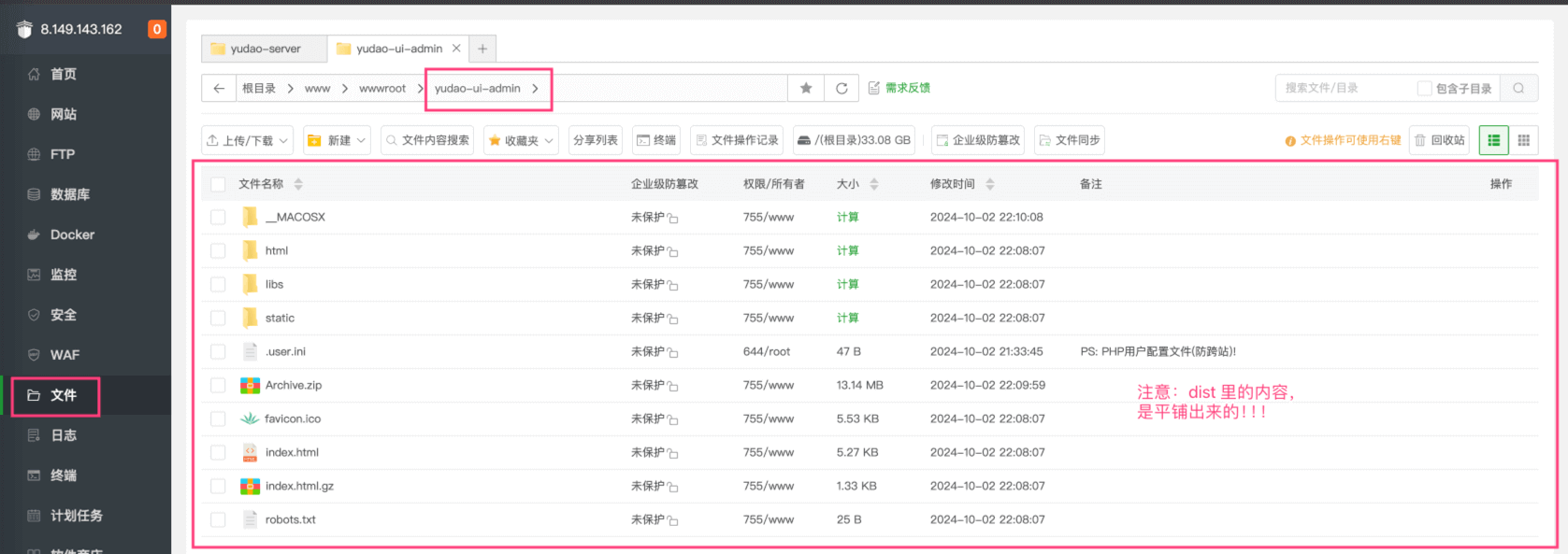Expand the upload/download dropdown
The image size is (1568, 554).
click(248, 140)
